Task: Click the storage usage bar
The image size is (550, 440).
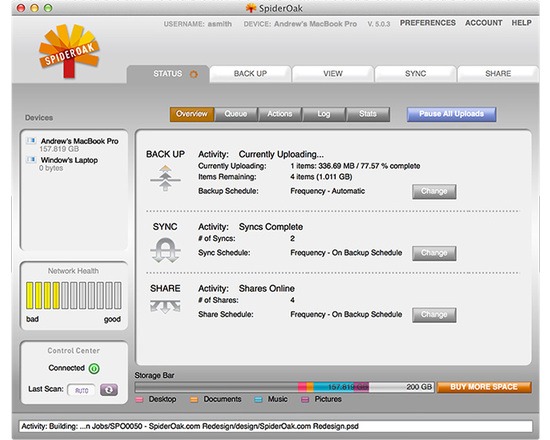Action: point(284,387)
